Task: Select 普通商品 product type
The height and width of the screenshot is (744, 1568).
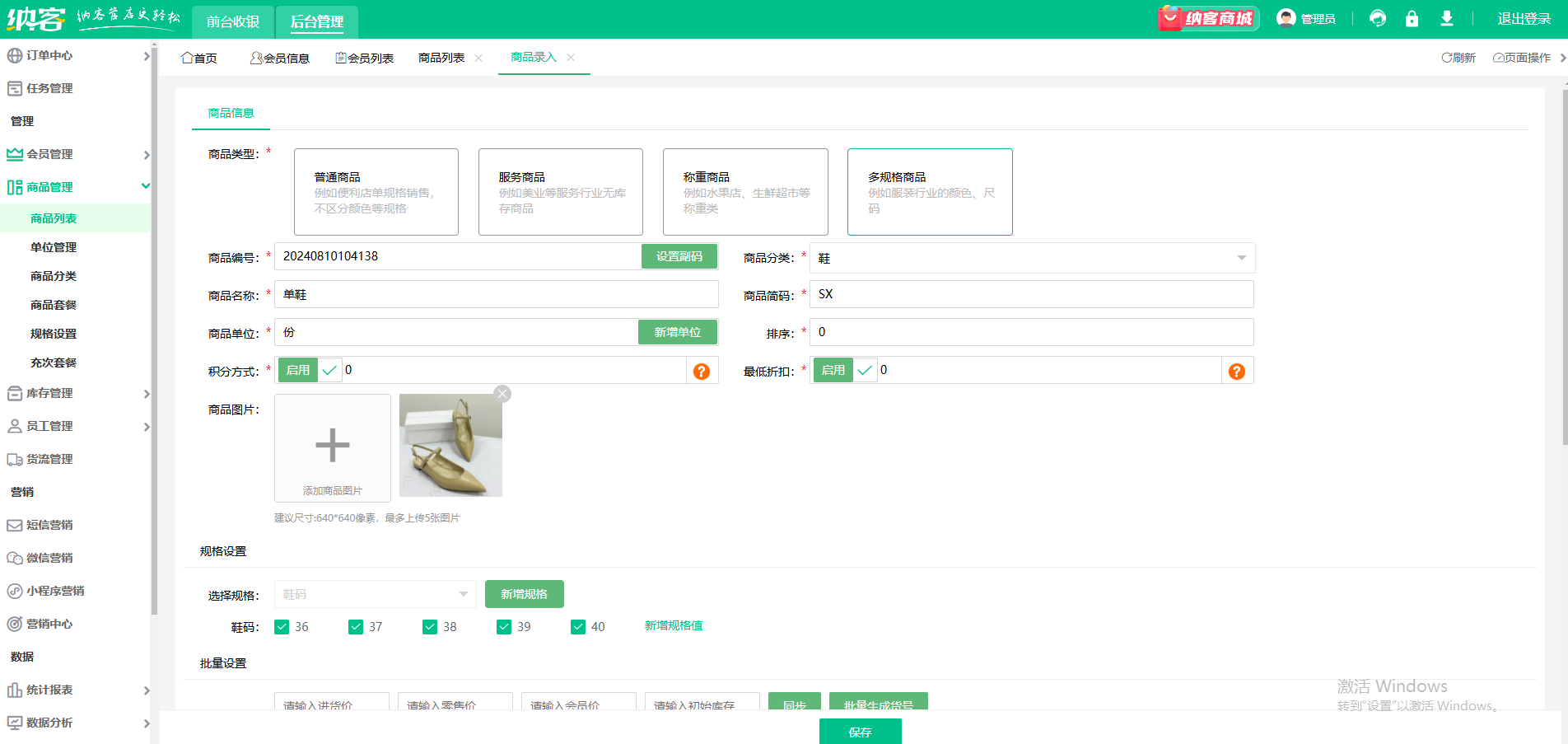Action: pyautogui.click(x=376, y=192)
